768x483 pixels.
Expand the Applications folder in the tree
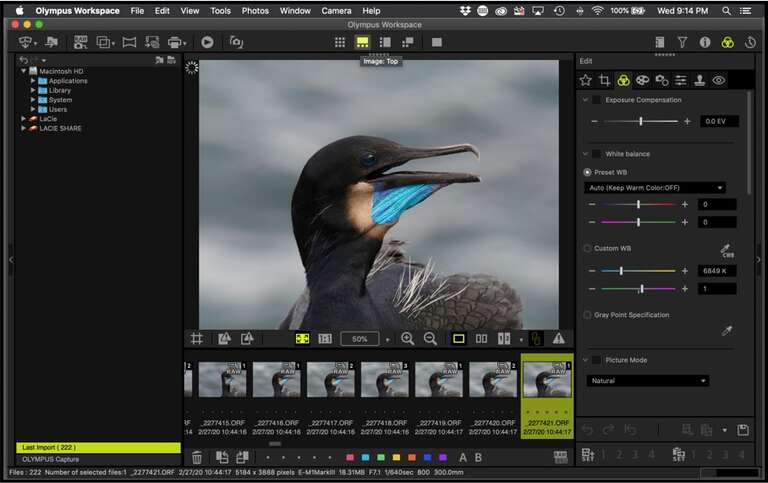click(x=33, y=81)
